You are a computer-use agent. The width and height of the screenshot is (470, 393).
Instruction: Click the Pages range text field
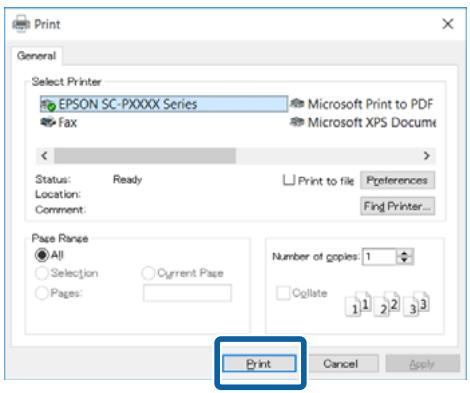pos(187,293)
